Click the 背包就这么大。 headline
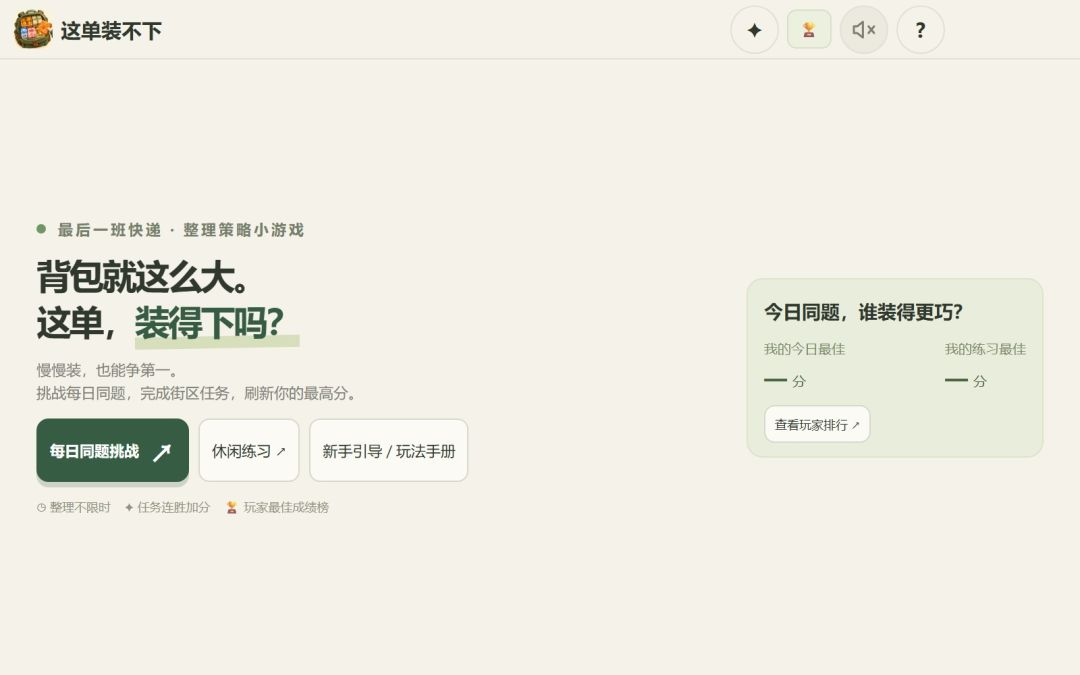Screen dimensions: 1080x675 [x=143, y=277]
